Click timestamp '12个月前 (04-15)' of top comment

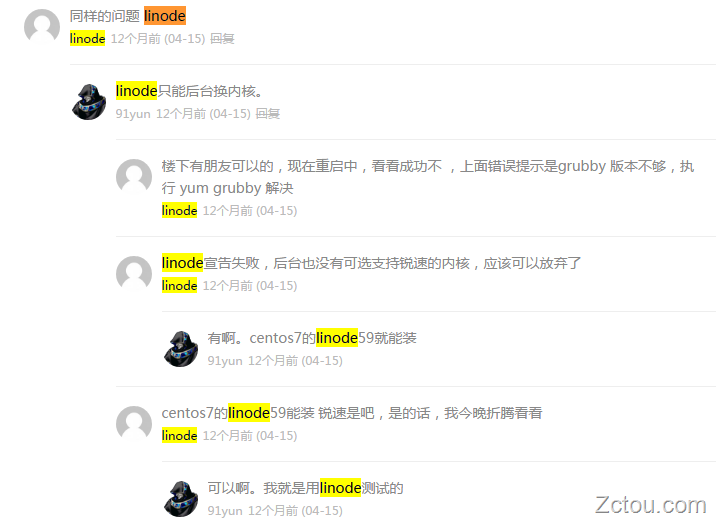[158, 39]
